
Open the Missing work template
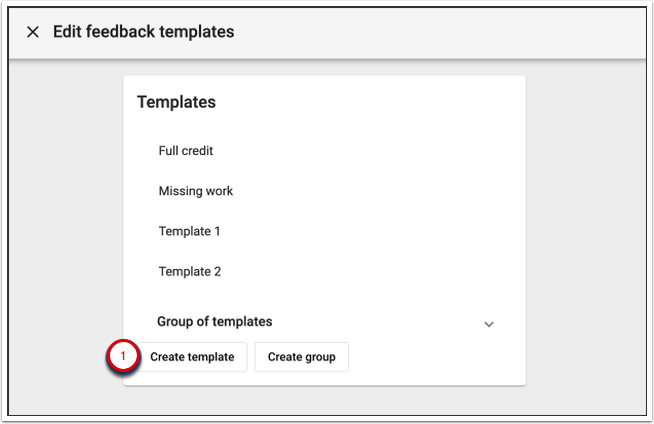point(196,191)
